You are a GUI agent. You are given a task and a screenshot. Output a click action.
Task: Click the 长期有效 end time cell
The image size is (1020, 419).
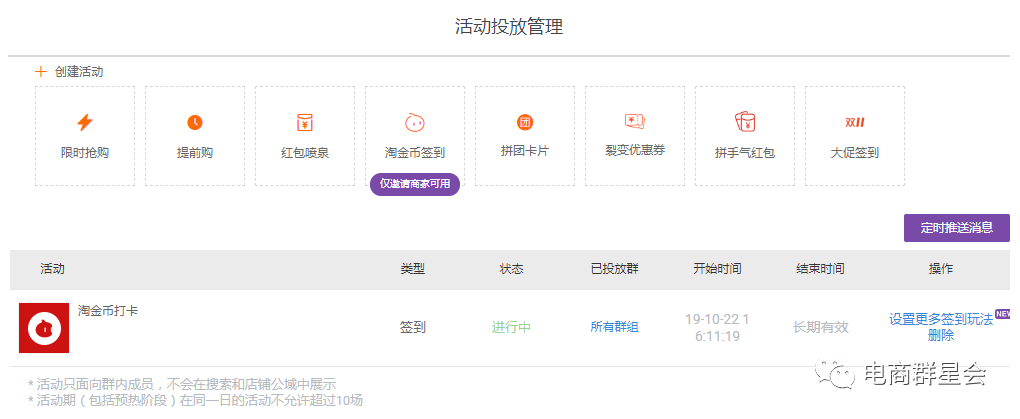pyautogui.click(x=820, y=327)
